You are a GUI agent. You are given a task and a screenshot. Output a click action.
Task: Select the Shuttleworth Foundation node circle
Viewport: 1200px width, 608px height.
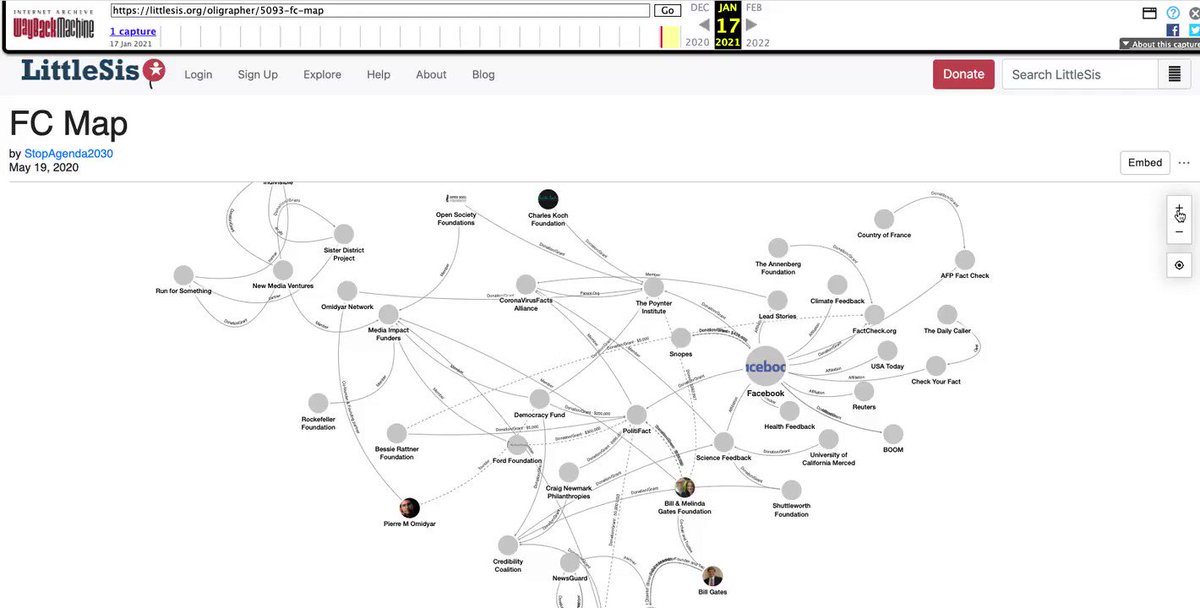[x=791, y=490]
